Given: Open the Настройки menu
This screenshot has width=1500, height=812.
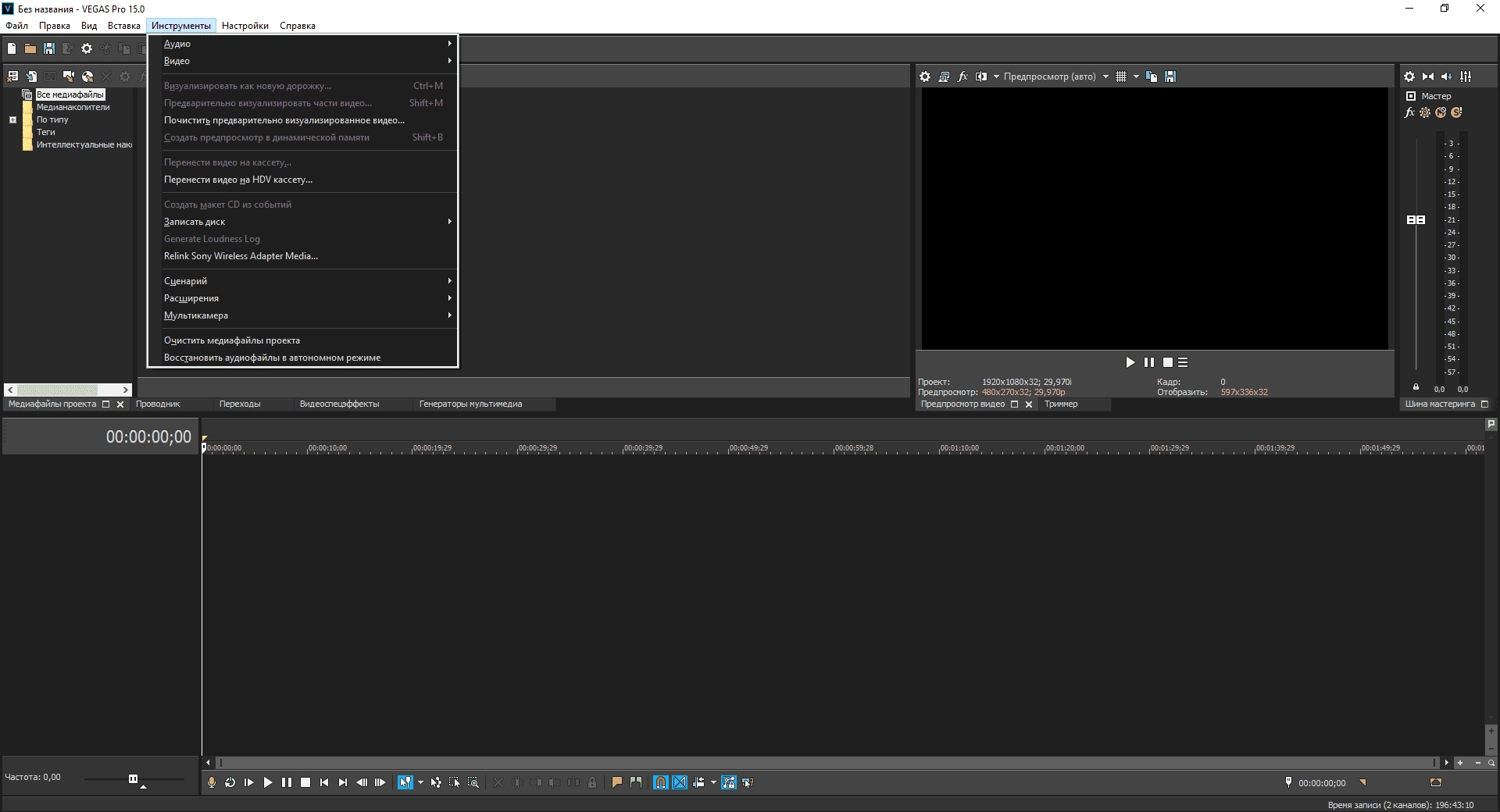Looking at the screenshot, I should coord(245,26).
